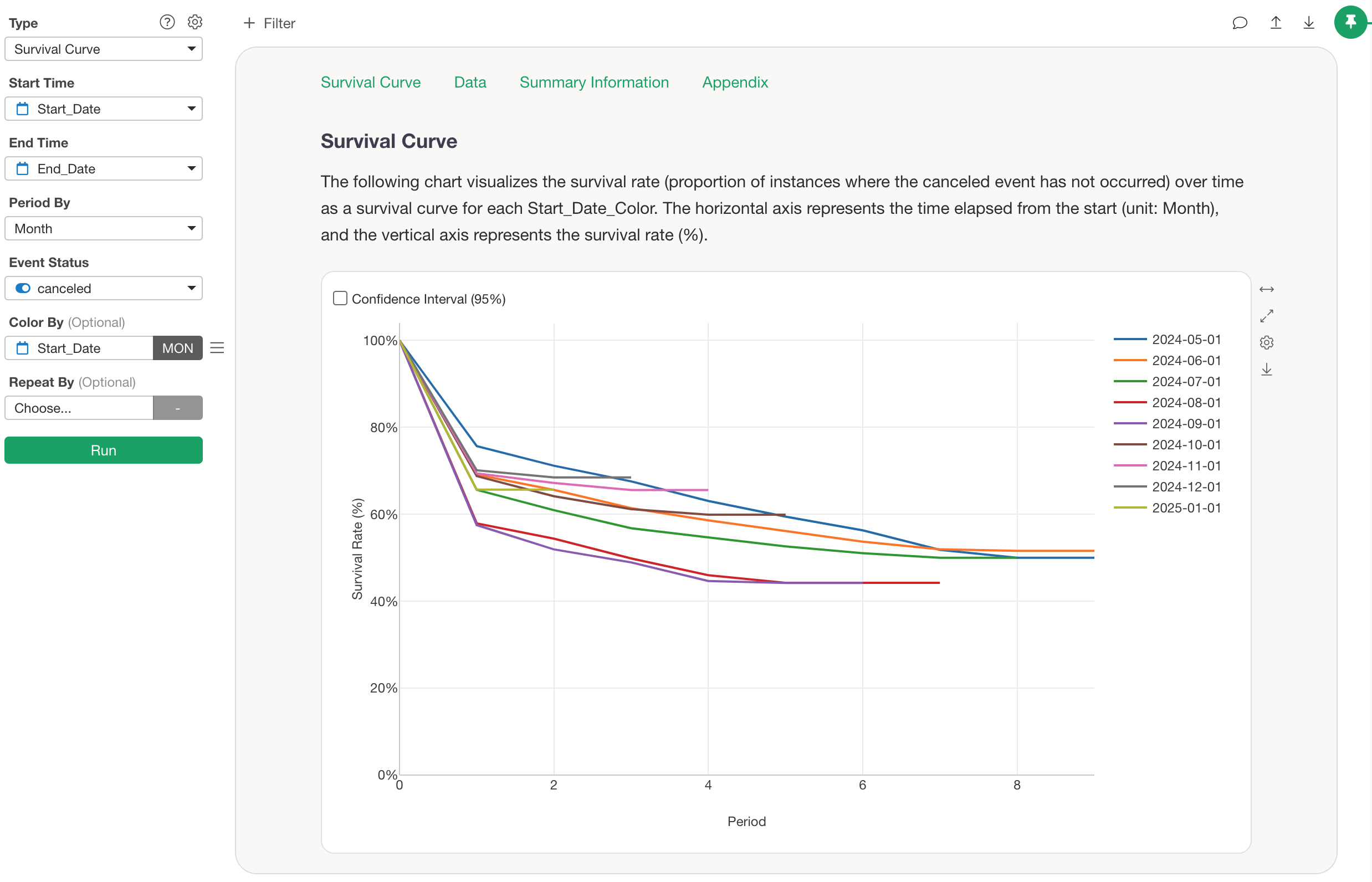Click the hamburger menu next to Color By
Image resolution: width=1372 pixels, height=882 pixels.
tap(217, 347)
